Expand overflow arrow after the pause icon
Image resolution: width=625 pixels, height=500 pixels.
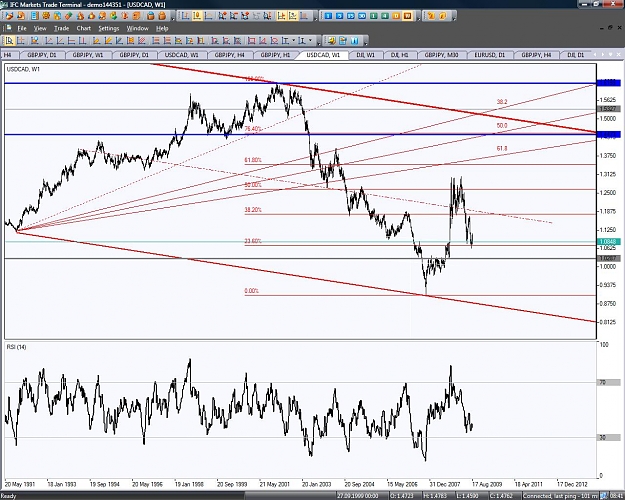click(366, 41)
